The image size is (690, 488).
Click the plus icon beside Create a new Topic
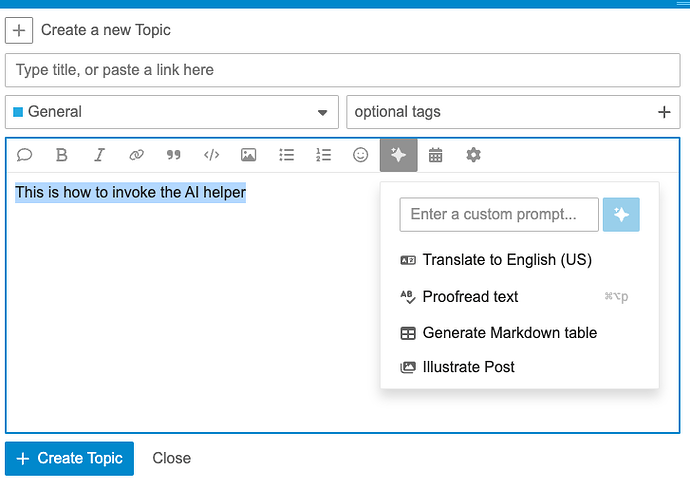tap(19, 30)
